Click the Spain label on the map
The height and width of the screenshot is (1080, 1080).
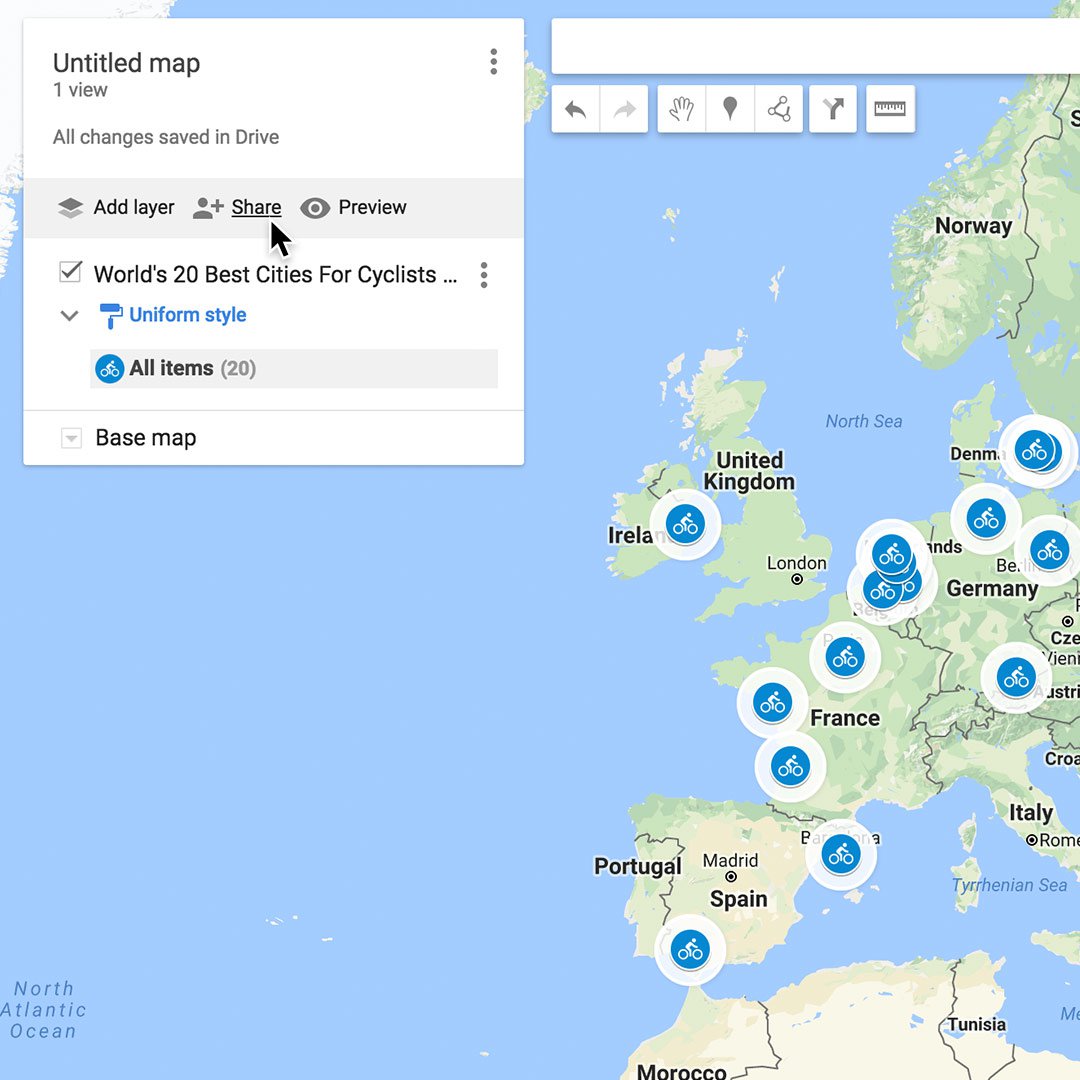pos(738,900)
